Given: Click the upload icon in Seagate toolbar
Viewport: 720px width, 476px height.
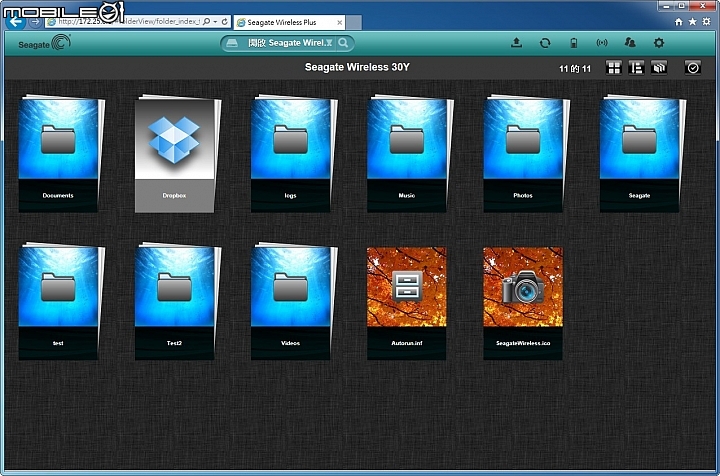Looking at the screenshot, I should tap(516, 43).
